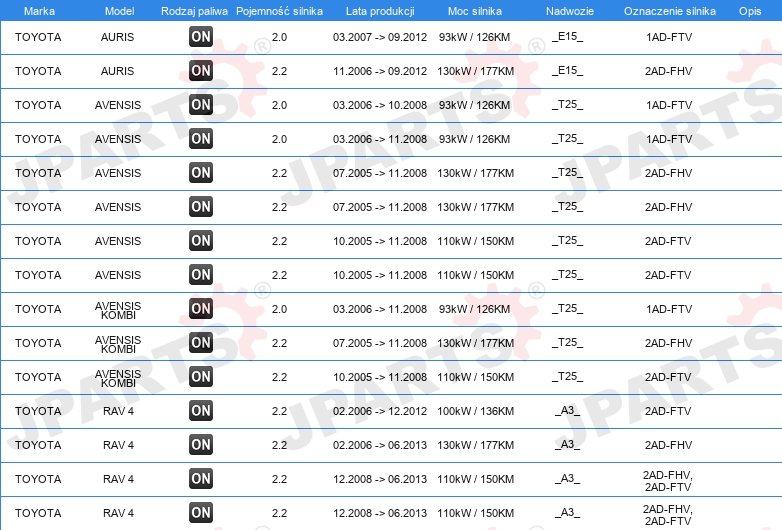Click AVENSIS KOMBI model cell in the 150KM row
This screenshot has height=530, width=782.
(x=118, y=378)
